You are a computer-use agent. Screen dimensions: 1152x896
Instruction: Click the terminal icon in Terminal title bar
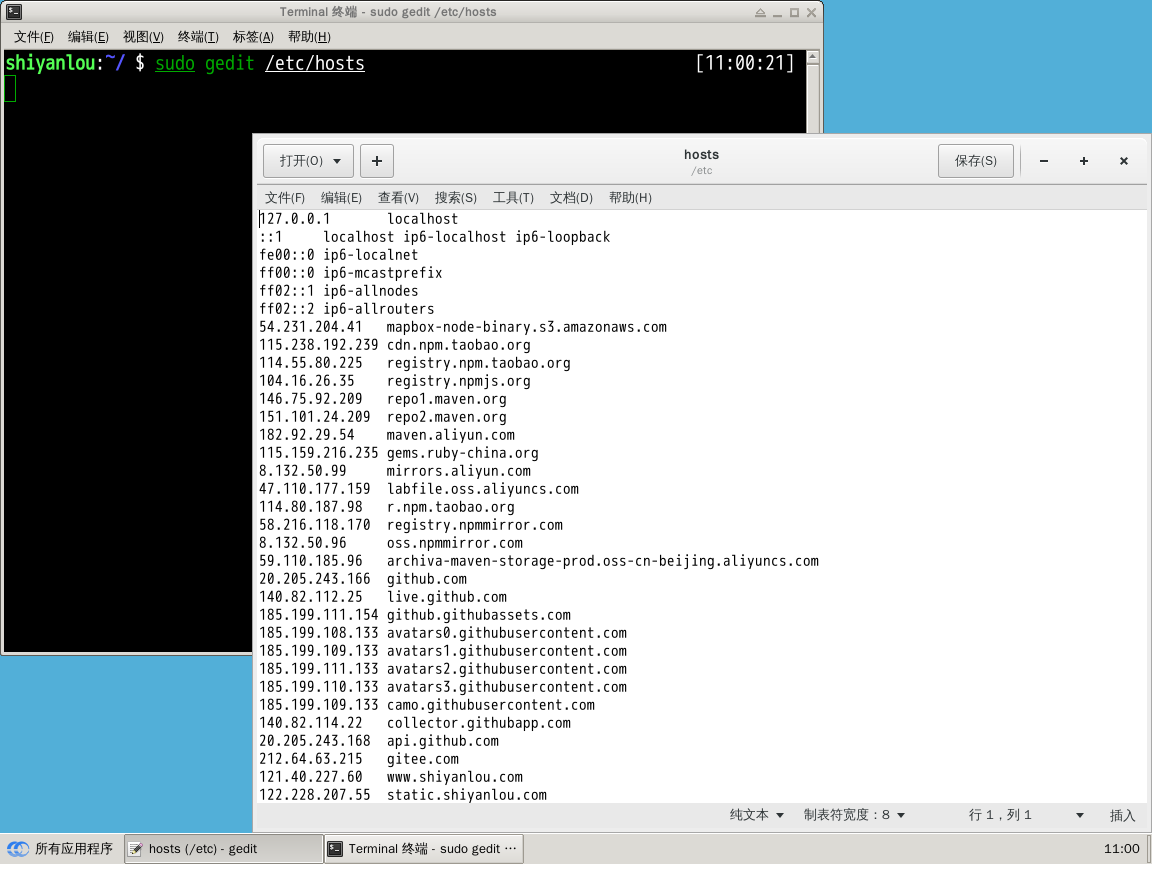(x=14, y=12)
